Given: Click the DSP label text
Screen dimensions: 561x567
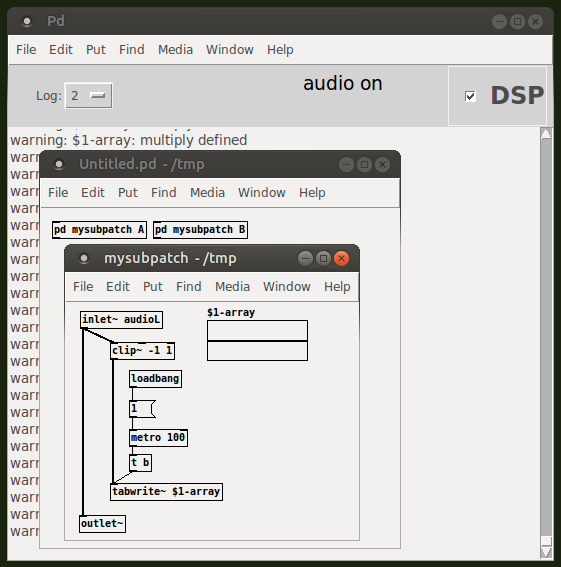Looking at the screenshot, I should (517, 95).
